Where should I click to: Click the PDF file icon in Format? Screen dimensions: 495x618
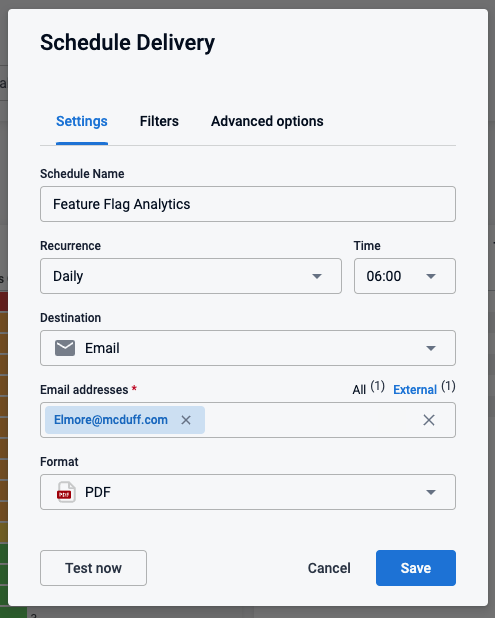pyautogui.click(x=66, y=492)
